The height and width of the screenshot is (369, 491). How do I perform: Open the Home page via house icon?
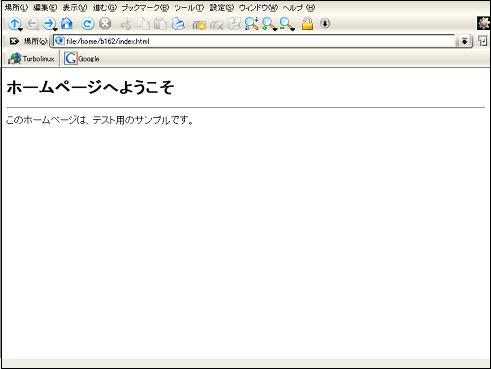tap(67, 23)
